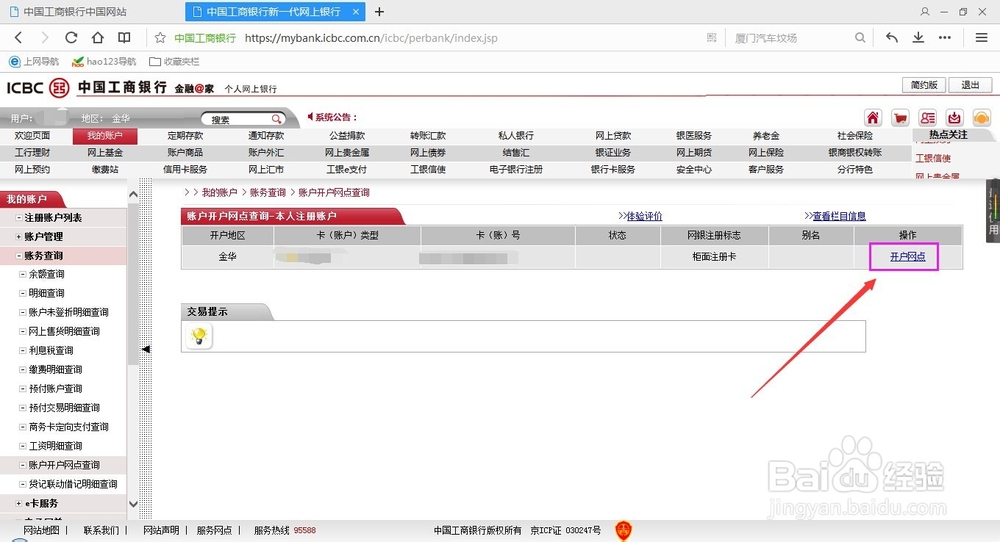Screen dimensions: 1000x542
Task: Click the ICBC shopping cart icon
Action: click(x=900, y=118)
